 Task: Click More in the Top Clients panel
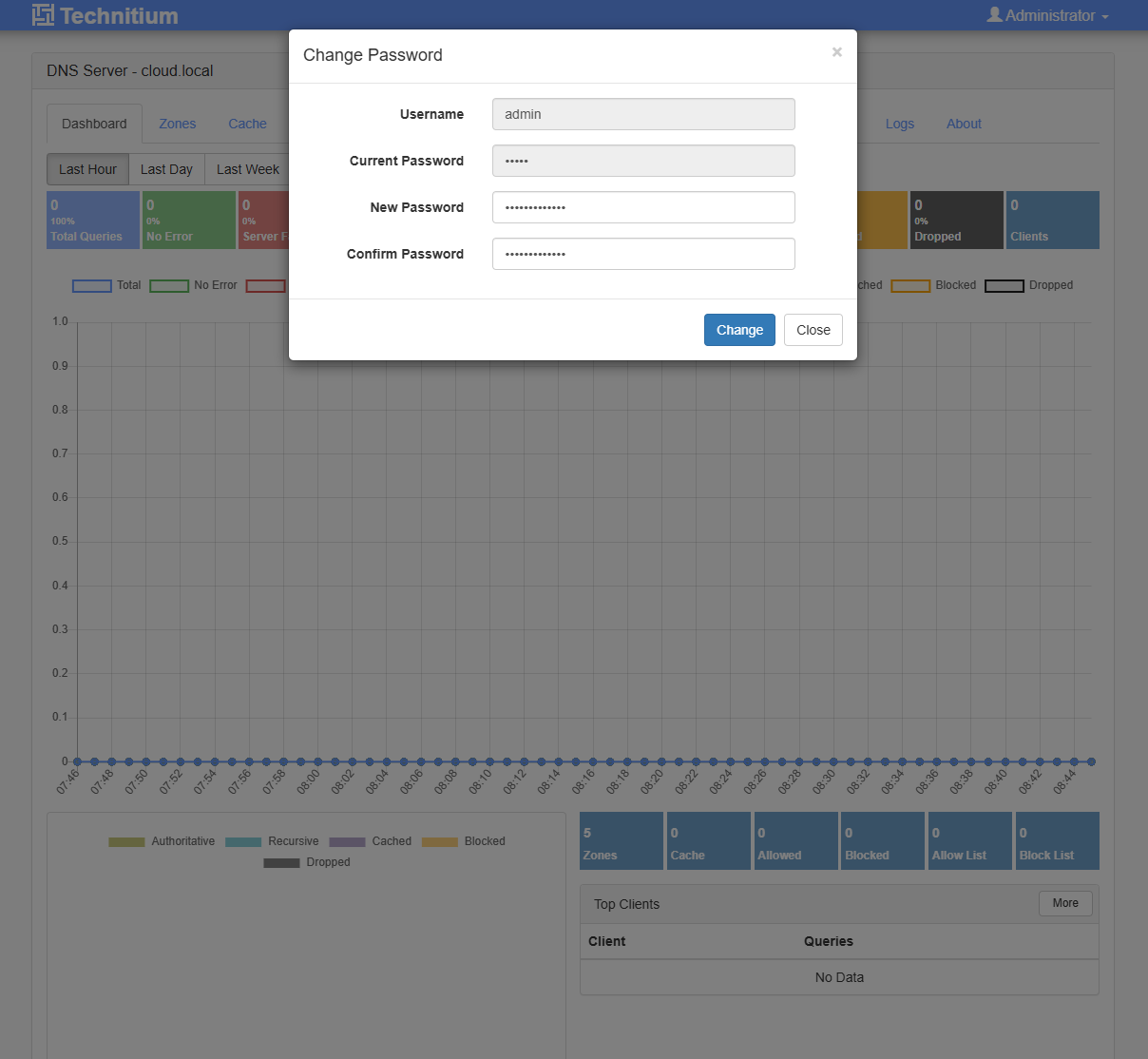[x=1064, y=903]
